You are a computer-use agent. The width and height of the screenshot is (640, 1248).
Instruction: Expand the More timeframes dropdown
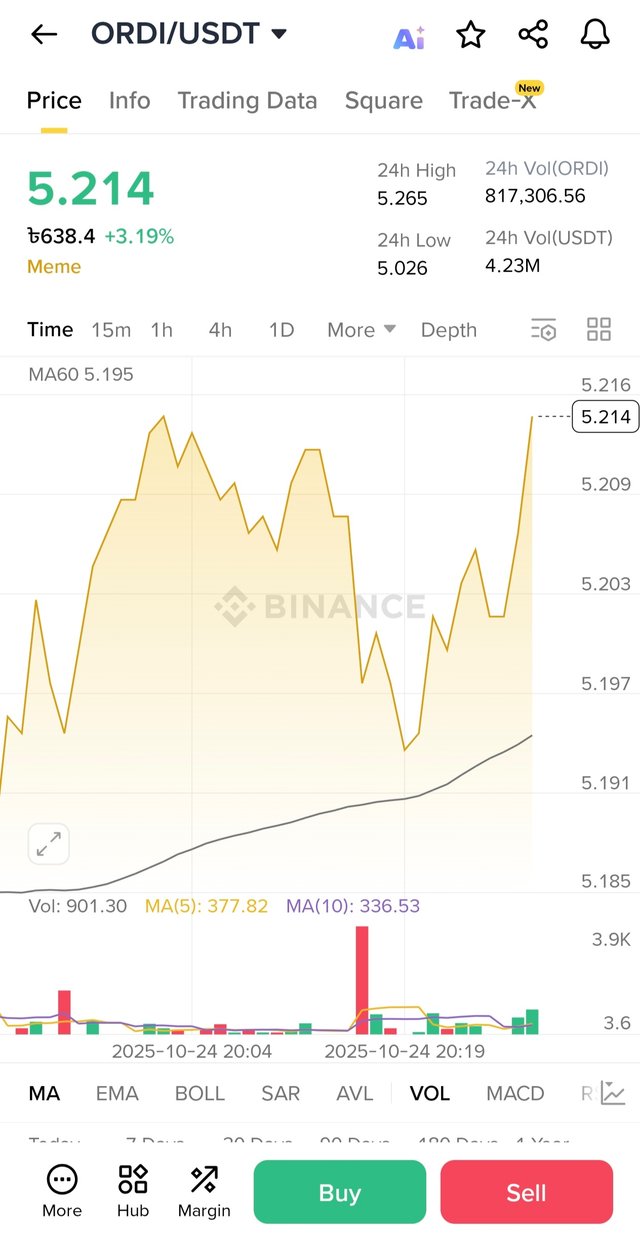pos(361,330)
